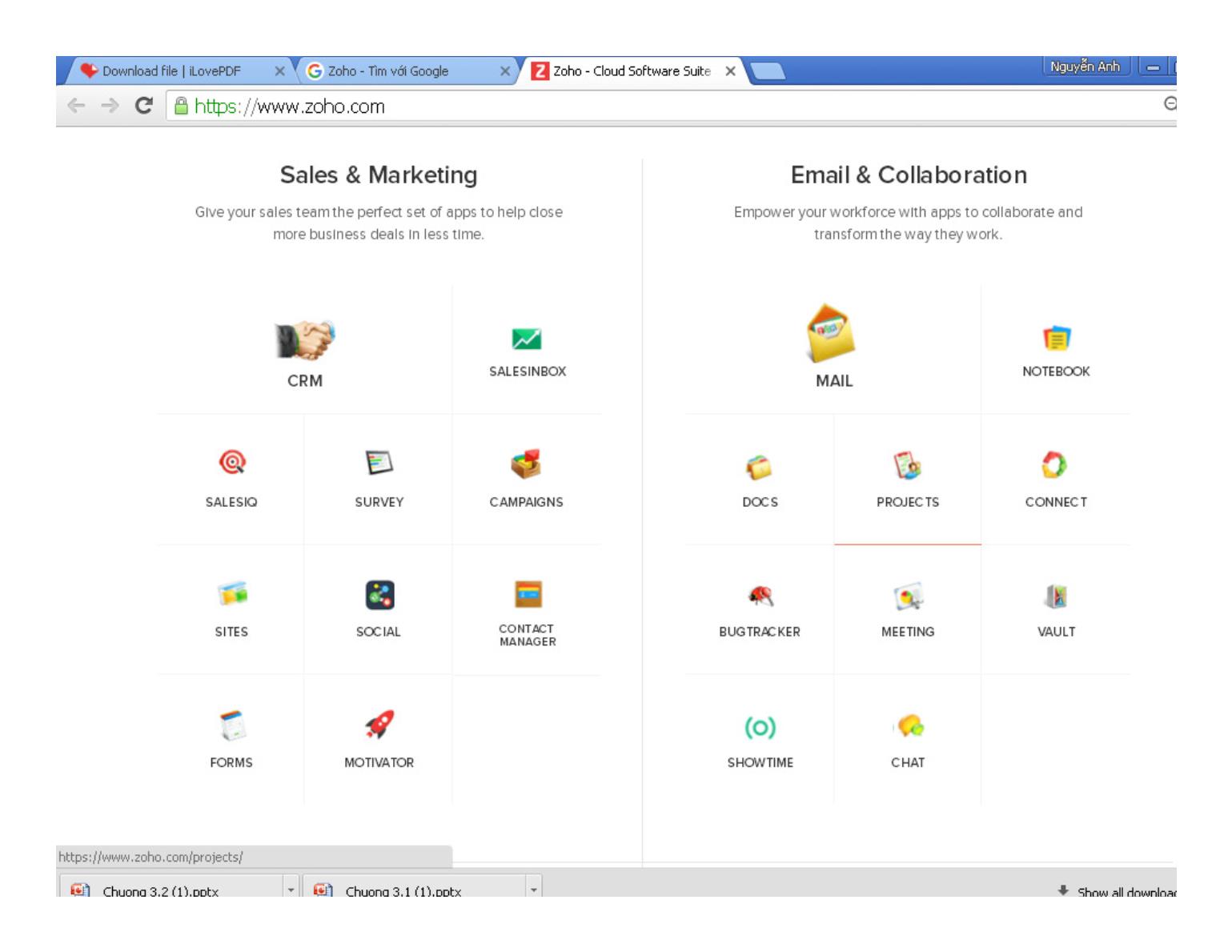
Task: Go back with the back arrow
Action: [x=76, y=105]
